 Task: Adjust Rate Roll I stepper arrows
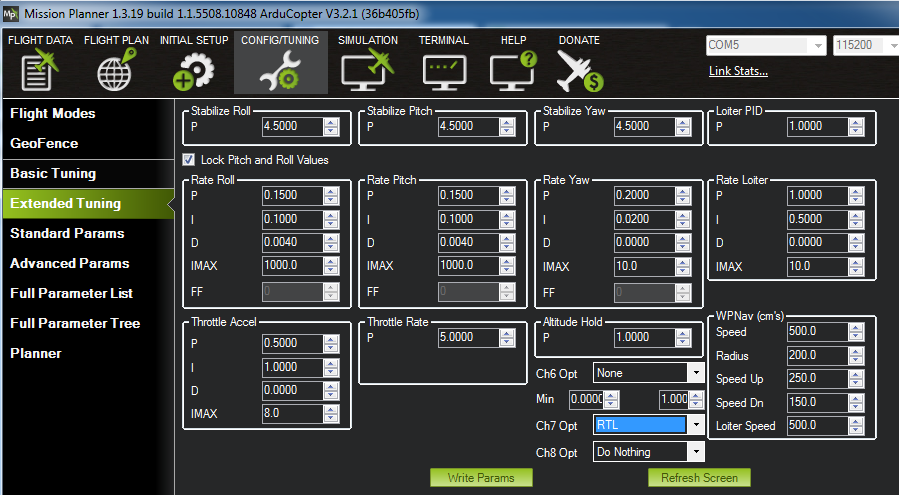click(x=331, y=219)
